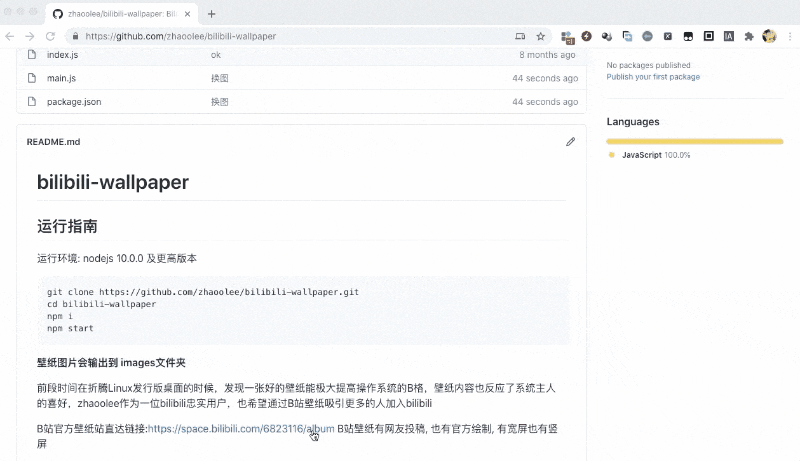Open the 换图 commit message on package.json row
The image size is (800, 461).
(219, 101)
